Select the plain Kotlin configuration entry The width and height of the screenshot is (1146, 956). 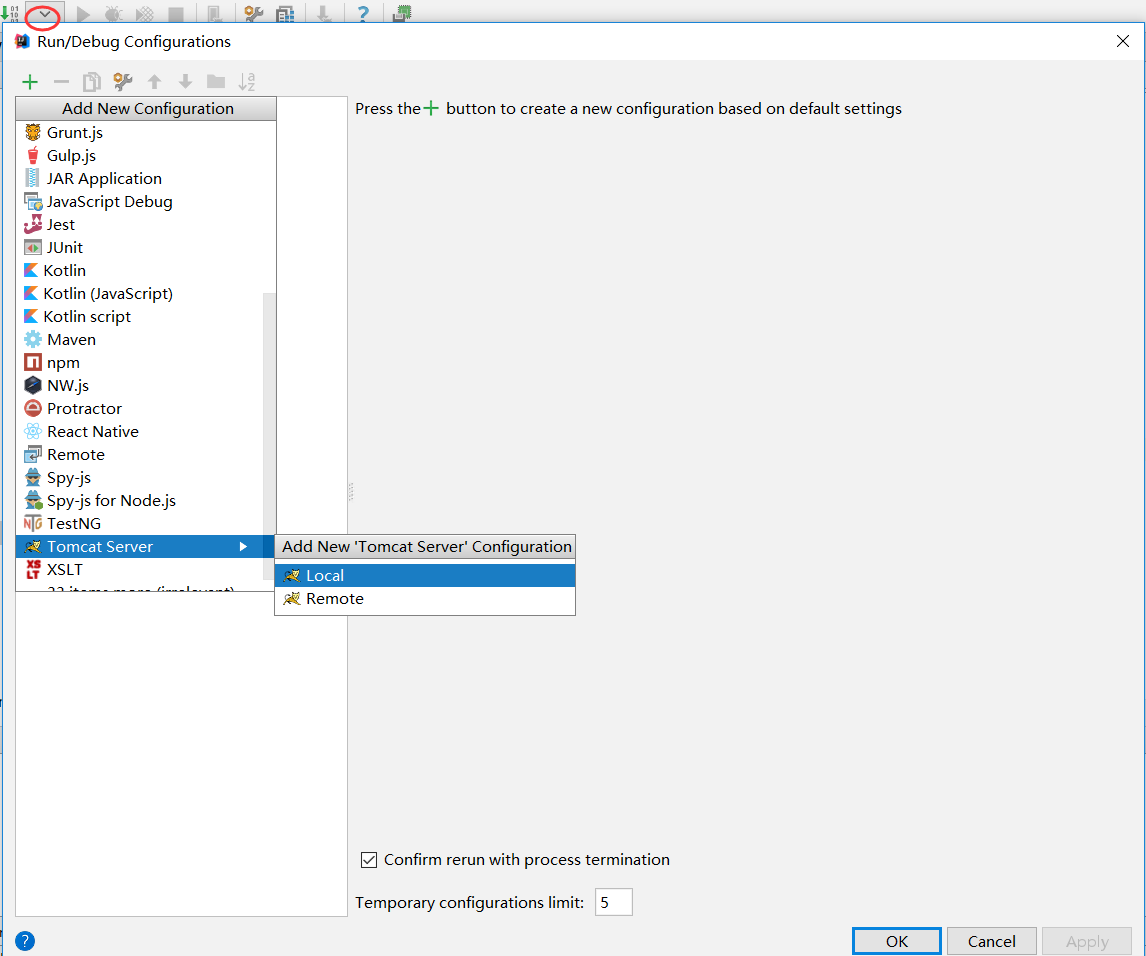(x=146, y=270)
